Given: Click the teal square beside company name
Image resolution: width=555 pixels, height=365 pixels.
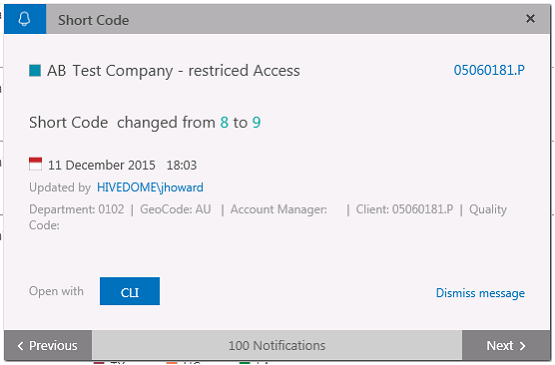Looking at the screenshot, I should pyautogui.click(x=35, y=70).
